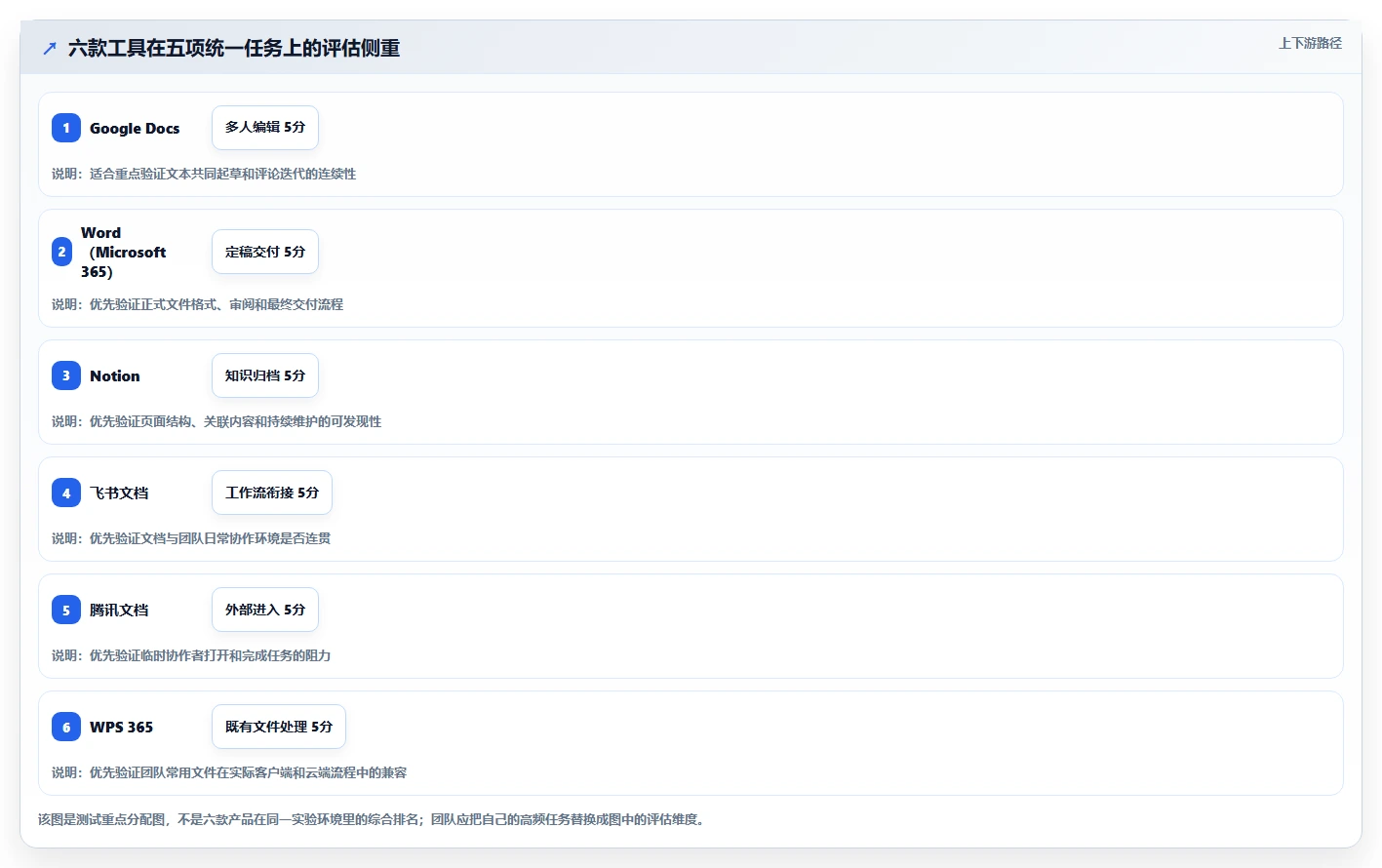Click the description about 临时协作者打开
The width and height of the screenshot is (1382, 868).
pos(191,655)
